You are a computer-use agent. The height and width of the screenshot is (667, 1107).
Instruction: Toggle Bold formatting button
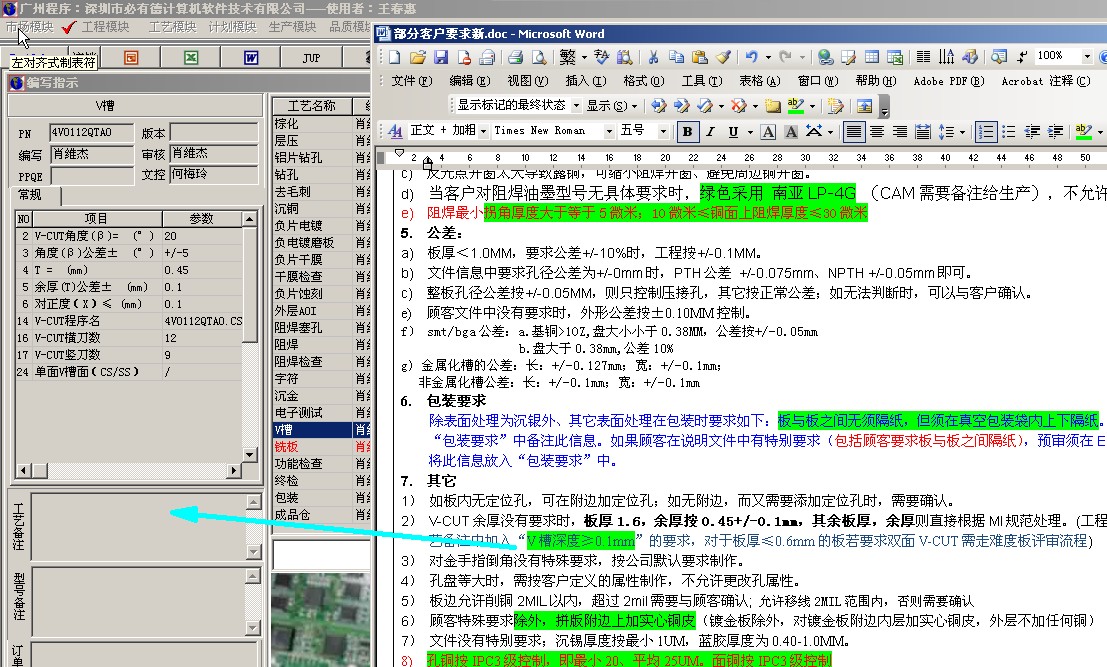687,131
